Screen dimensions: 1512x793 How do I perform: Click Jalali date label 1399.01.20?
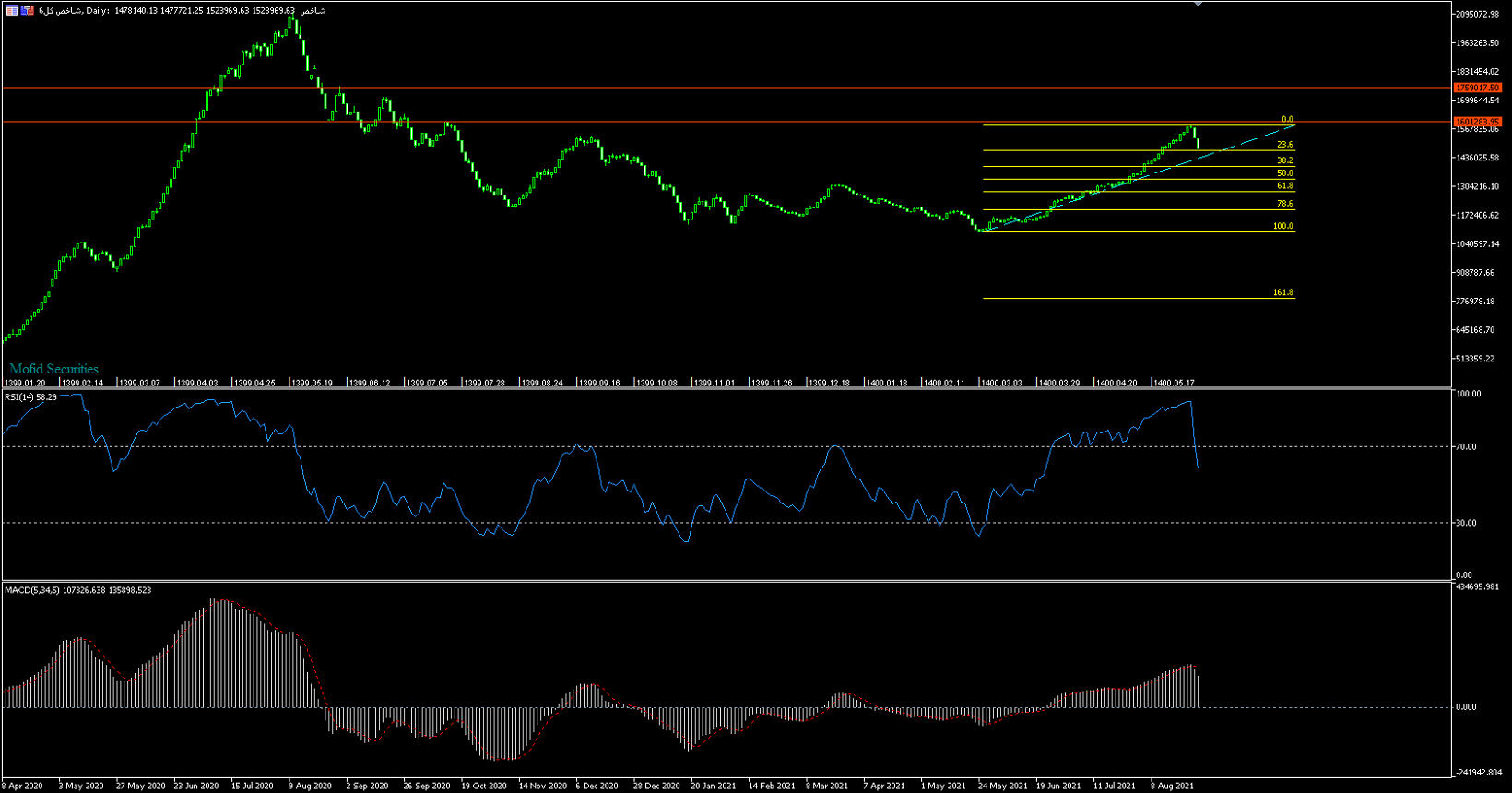click(x=25, y=383)
